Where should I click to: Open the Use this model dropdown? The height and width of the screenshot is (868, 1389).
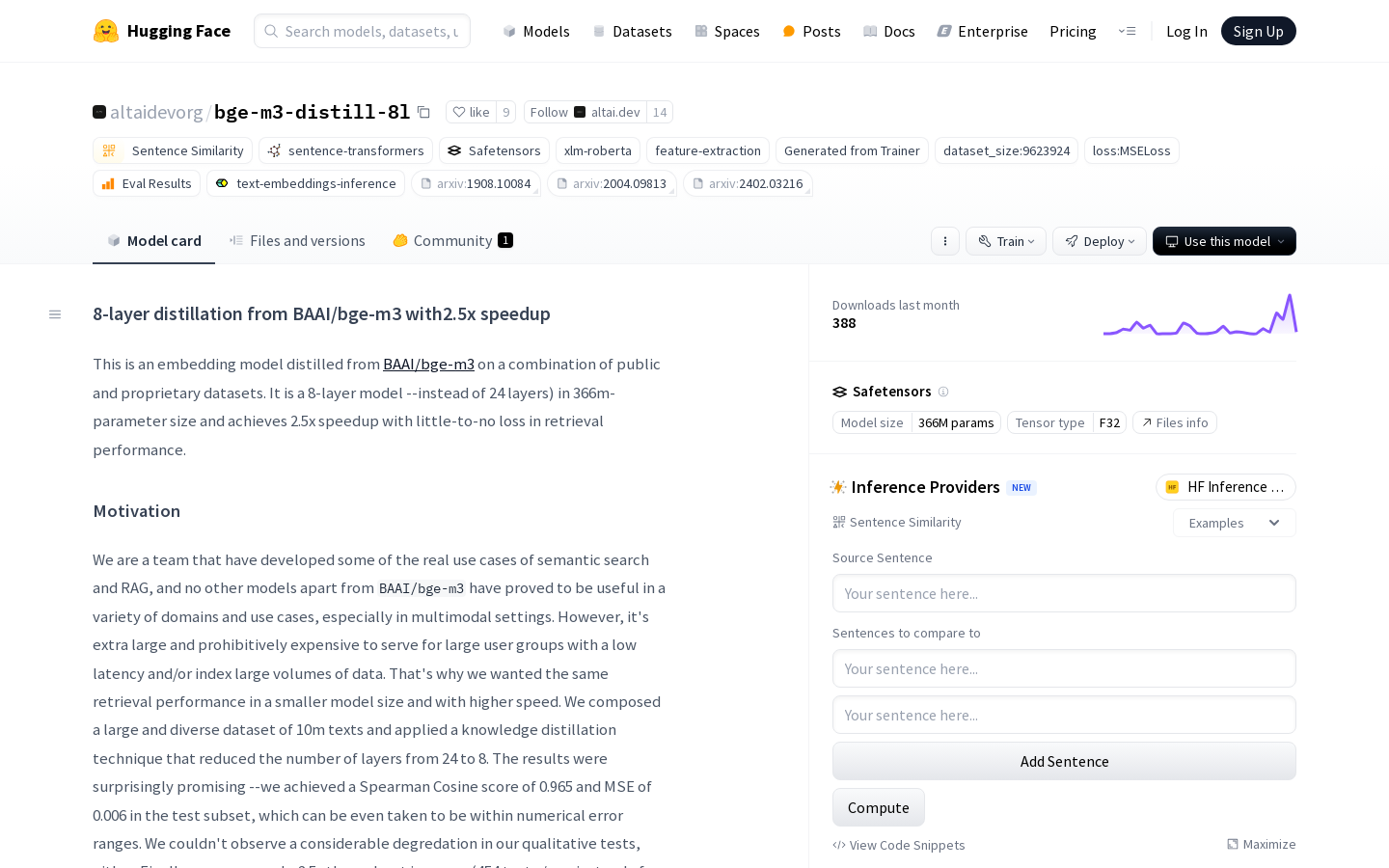click(1224, 241)
